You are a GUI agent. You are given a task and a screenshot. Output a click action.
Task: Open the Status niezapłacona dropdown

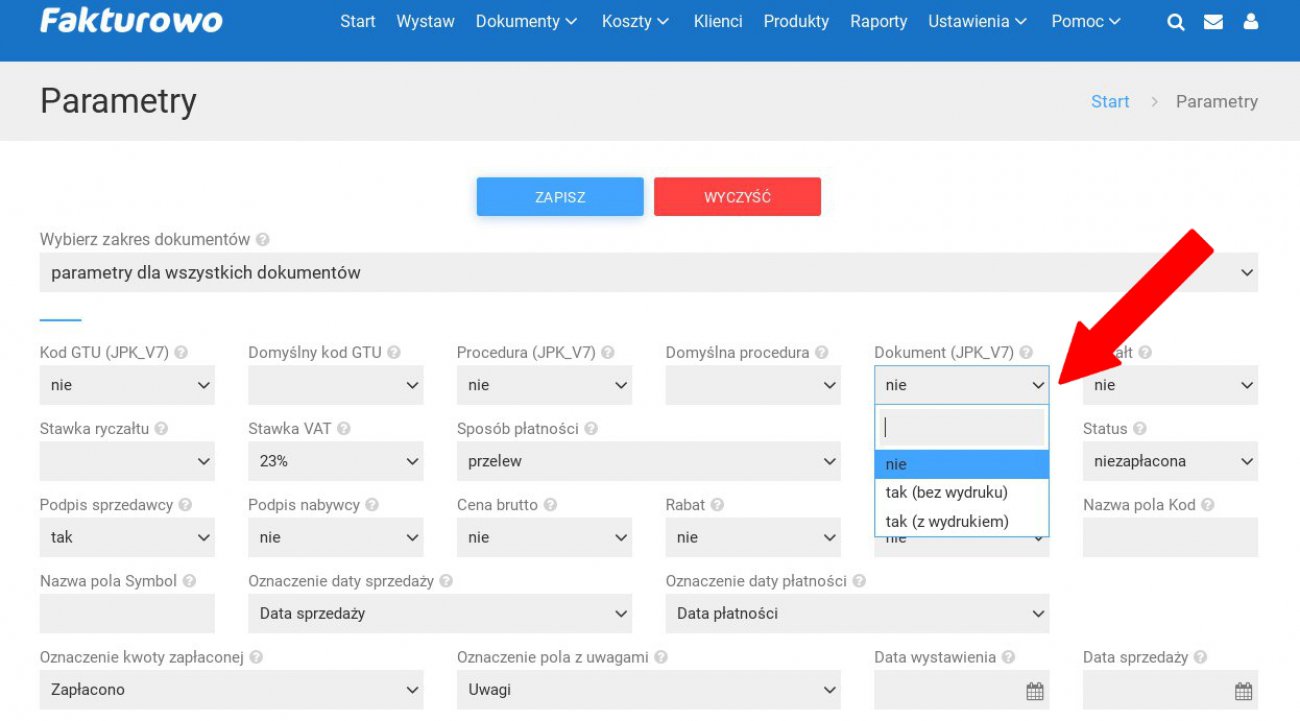point(1169,461)
